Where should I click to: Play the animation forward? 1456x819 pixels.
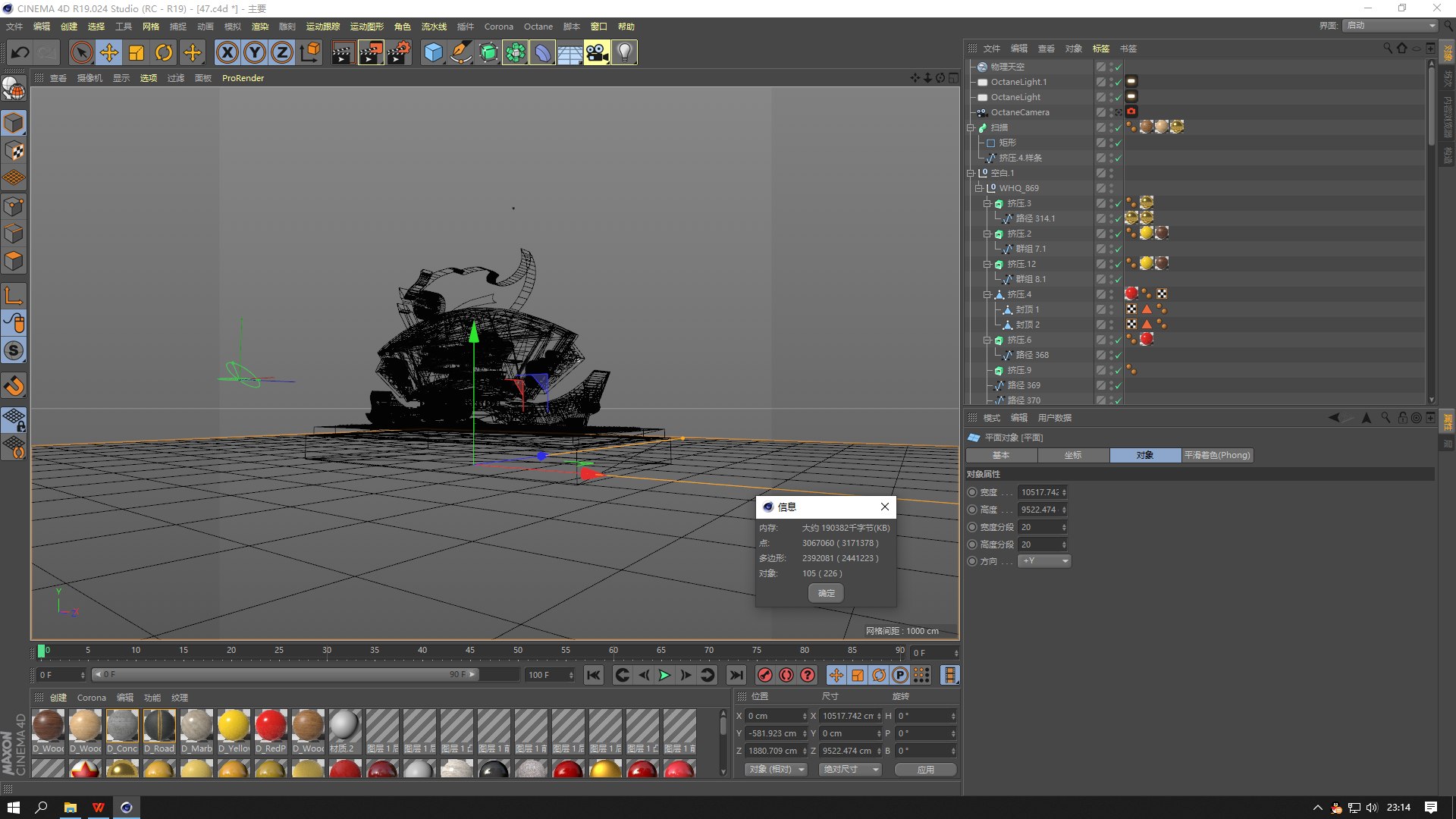tap(664, 675)
